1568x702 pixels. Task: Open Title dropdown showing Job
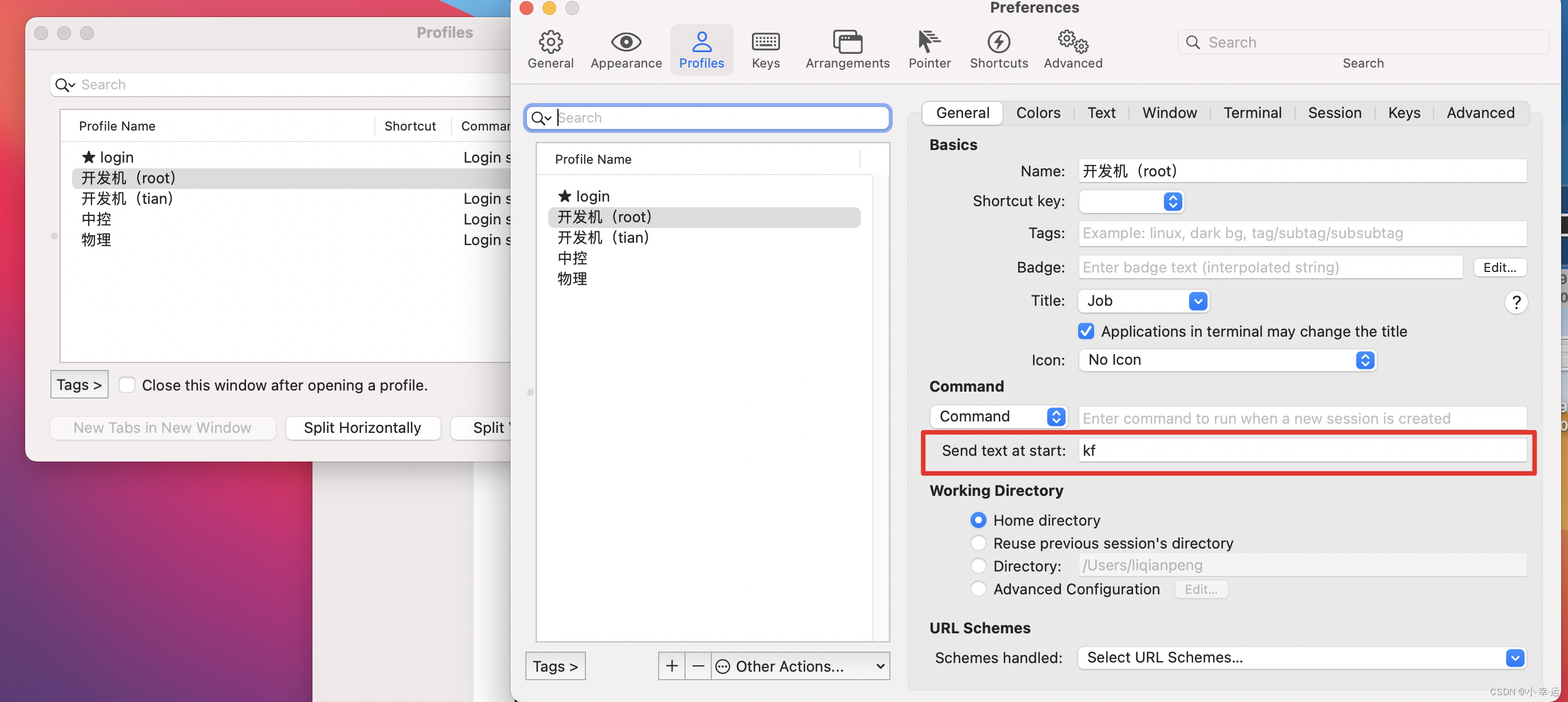point(1143,301)
